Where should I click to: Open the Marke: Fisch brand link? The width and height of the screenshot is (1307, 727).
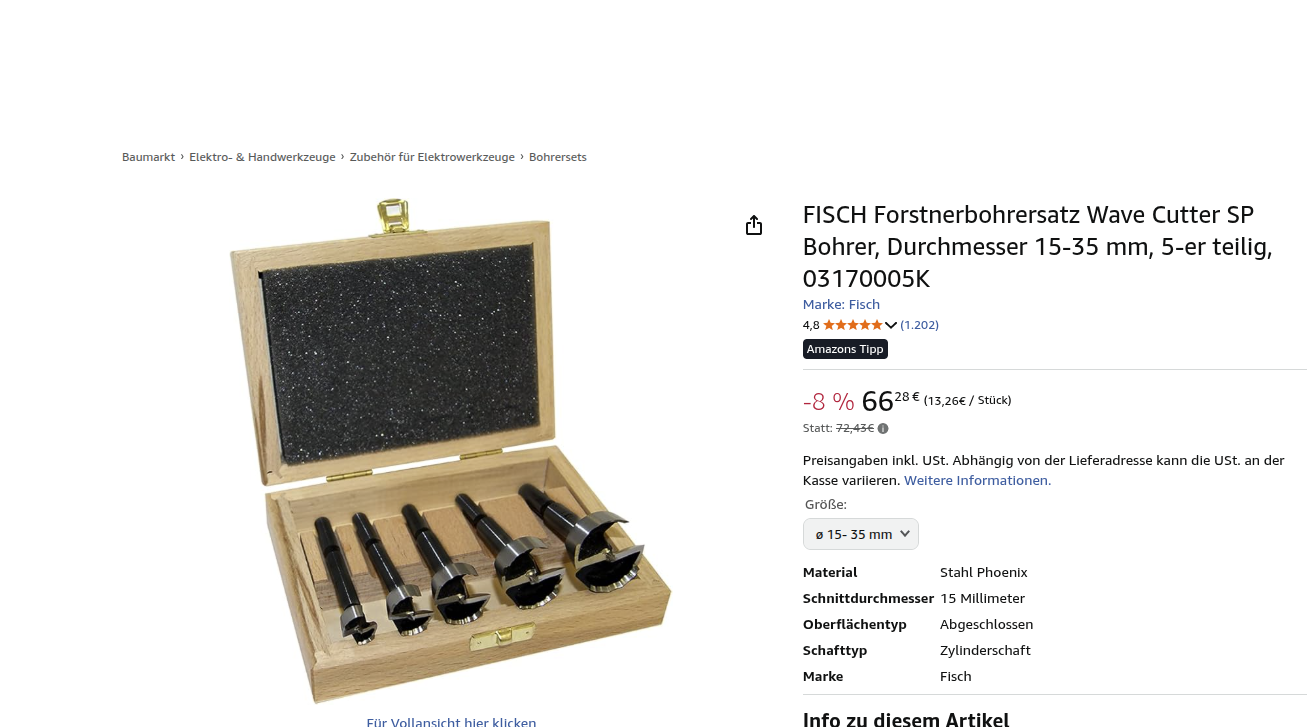[841, 304]
